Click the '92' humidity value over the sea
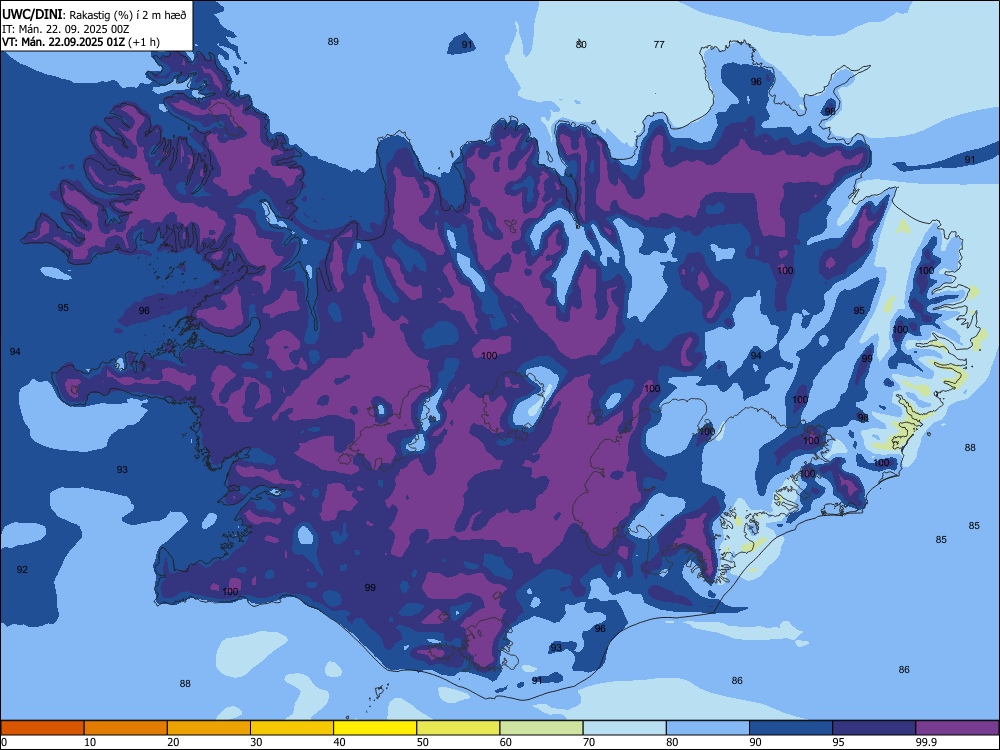Viewport: 1000px width, 750px height. (x=22, y=570)
